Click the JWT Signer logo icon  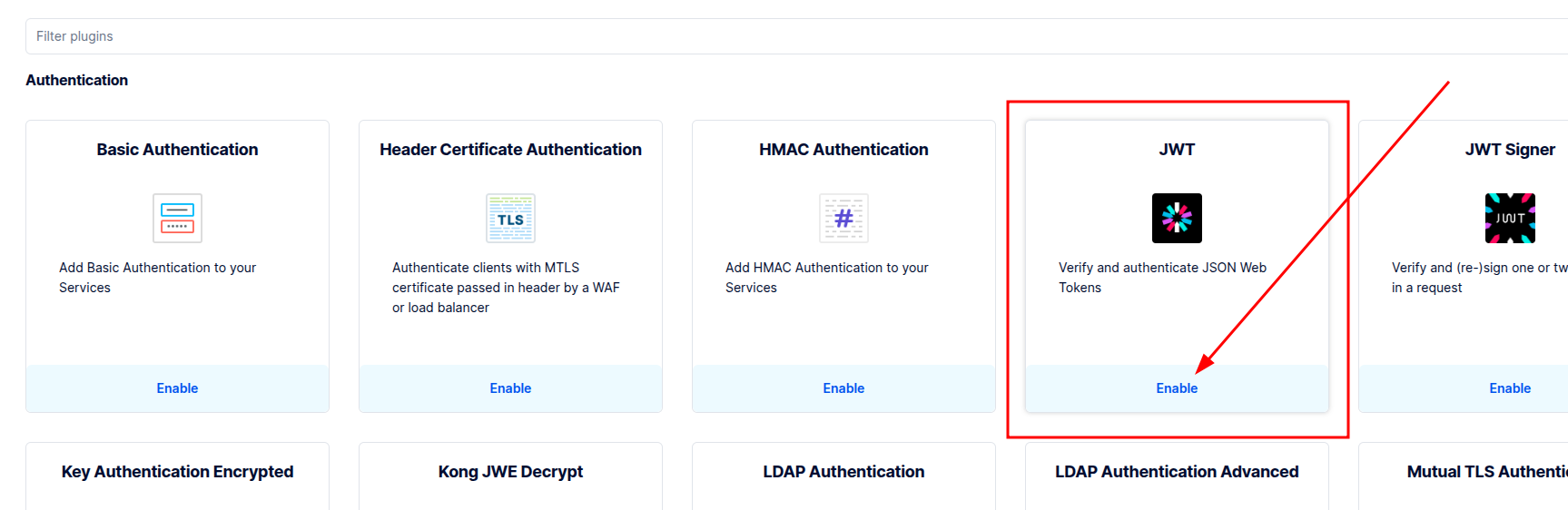pos(1510,218)
